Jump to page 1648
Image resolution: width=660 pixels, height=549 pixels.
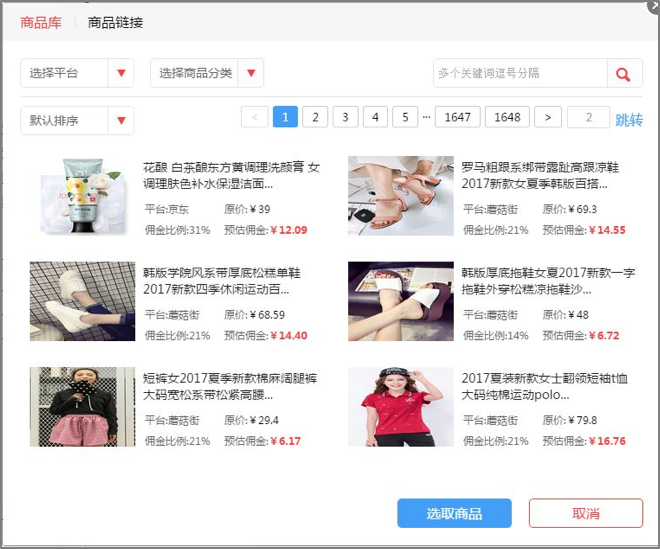507,117
